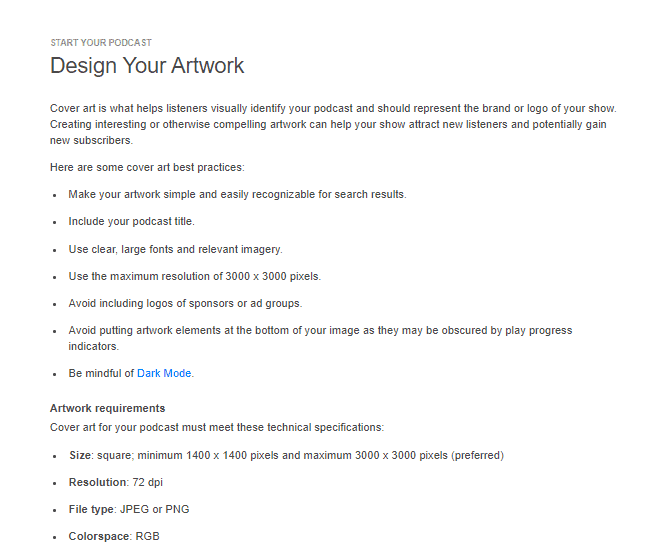Click the RGB value text
This screenshot has height=558, width=658.
148,536
